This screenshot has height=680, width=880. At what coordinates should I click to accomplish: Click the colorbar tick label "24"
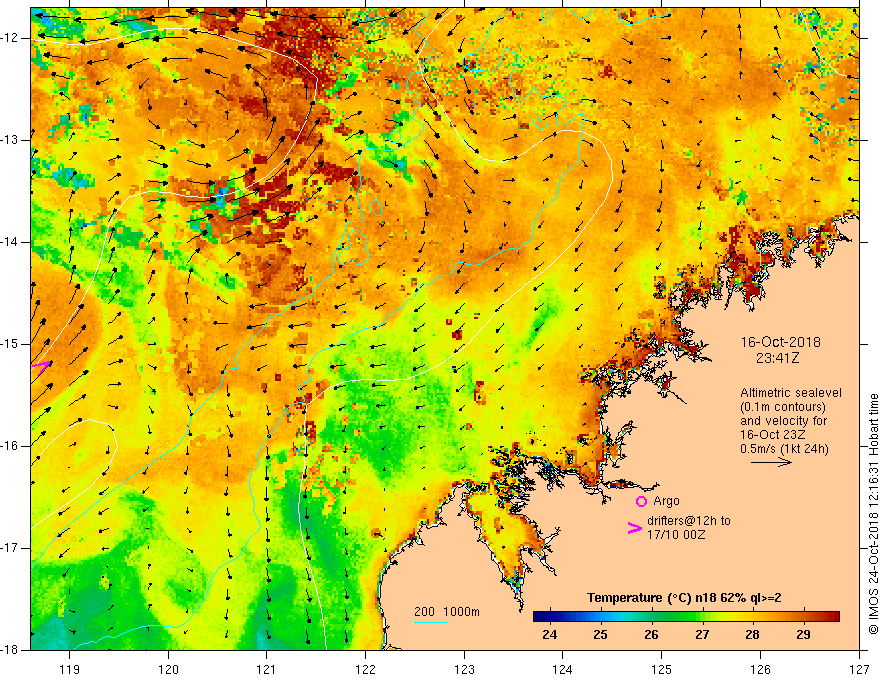pos(550,635)
